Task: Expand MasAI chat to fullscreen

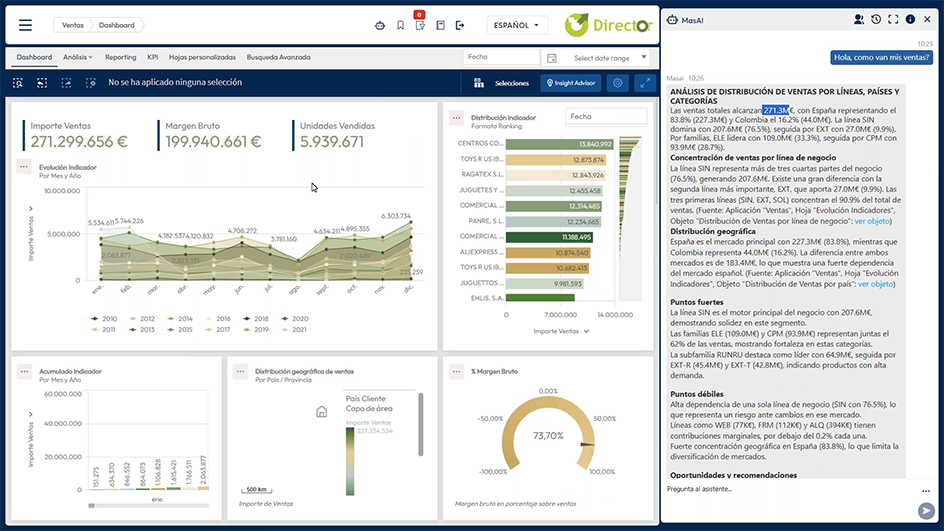Action: [893, 19]
